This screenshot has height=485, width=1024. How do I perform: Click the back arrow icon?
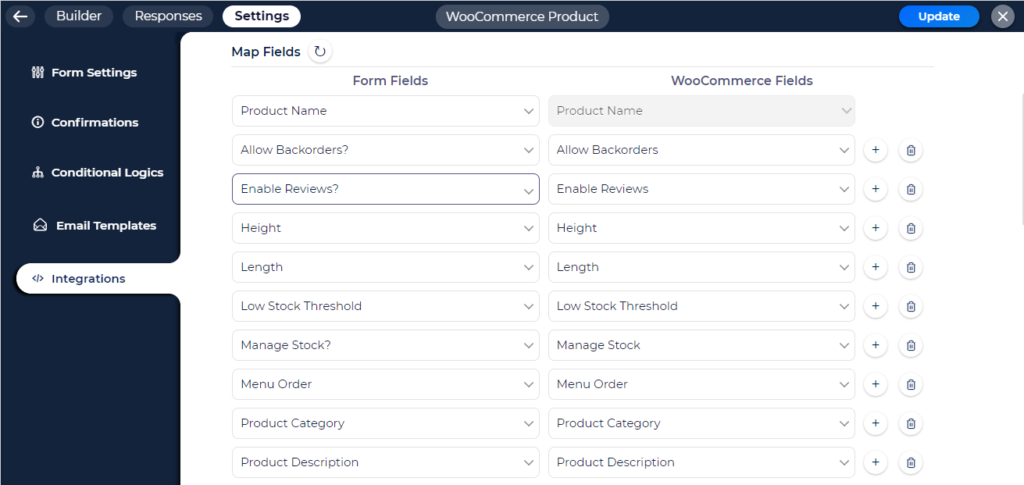pyautogui.click(x=20, y=16)
